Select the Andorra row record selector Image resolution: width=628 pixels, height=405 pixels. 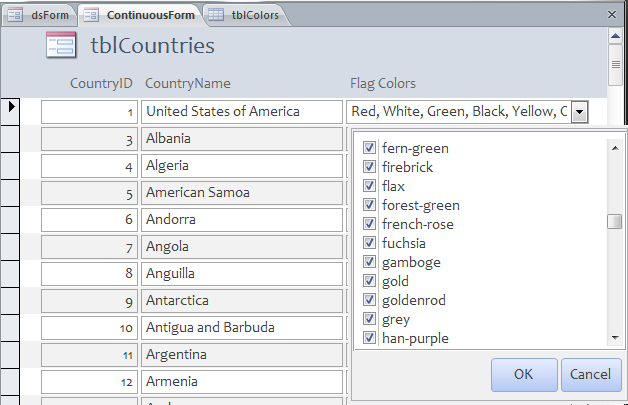tap(10, 220)
